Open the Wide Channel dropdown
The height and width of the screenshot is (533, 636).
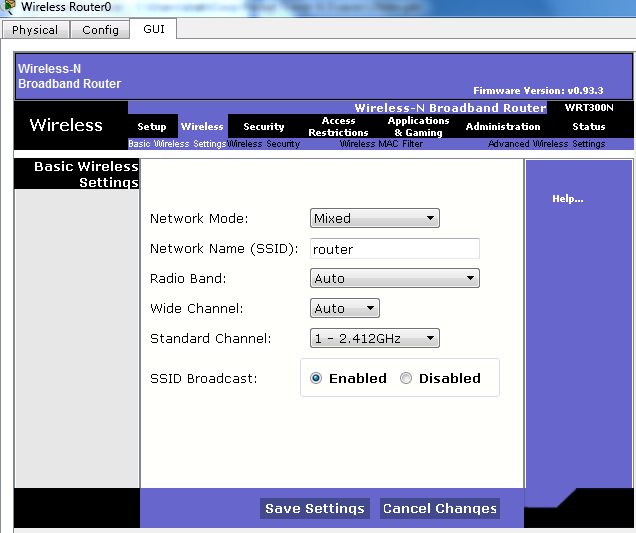coord(344,309)
